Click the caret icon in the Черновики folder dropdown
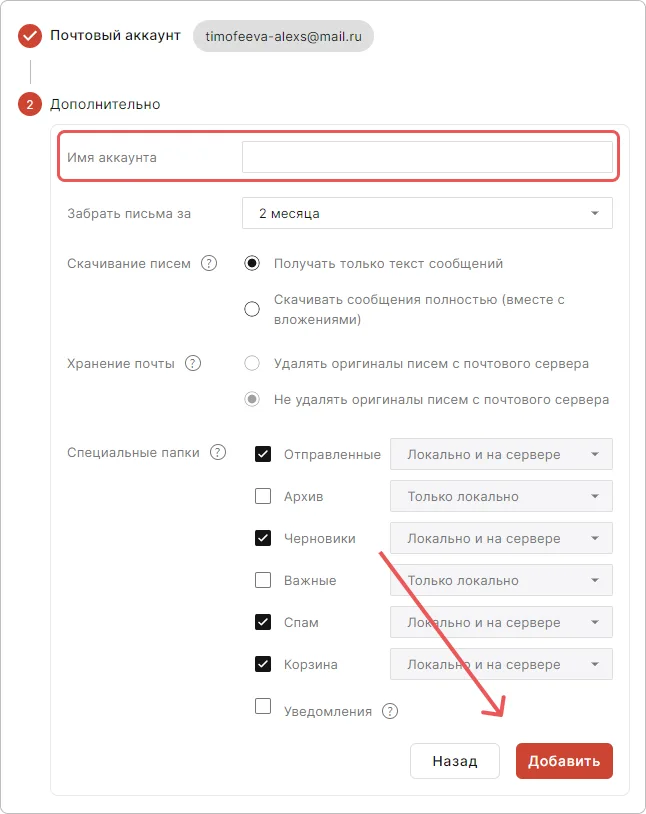The height and width of the screenshot is (814, 646). click(x=596, y=538)
